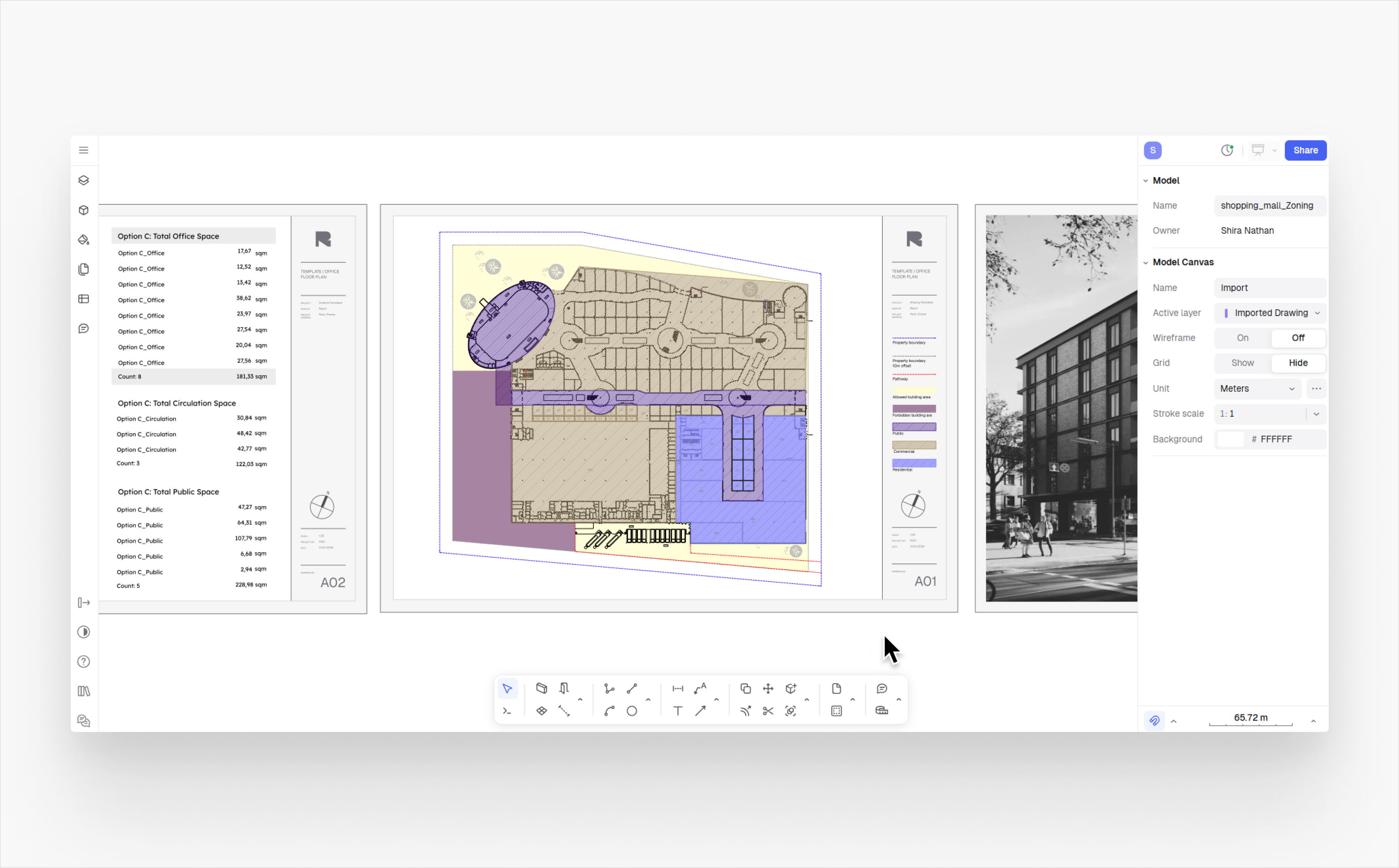Click the Background white color swatch
This screenshot has width=1399, height=868.
(1230, 439)
